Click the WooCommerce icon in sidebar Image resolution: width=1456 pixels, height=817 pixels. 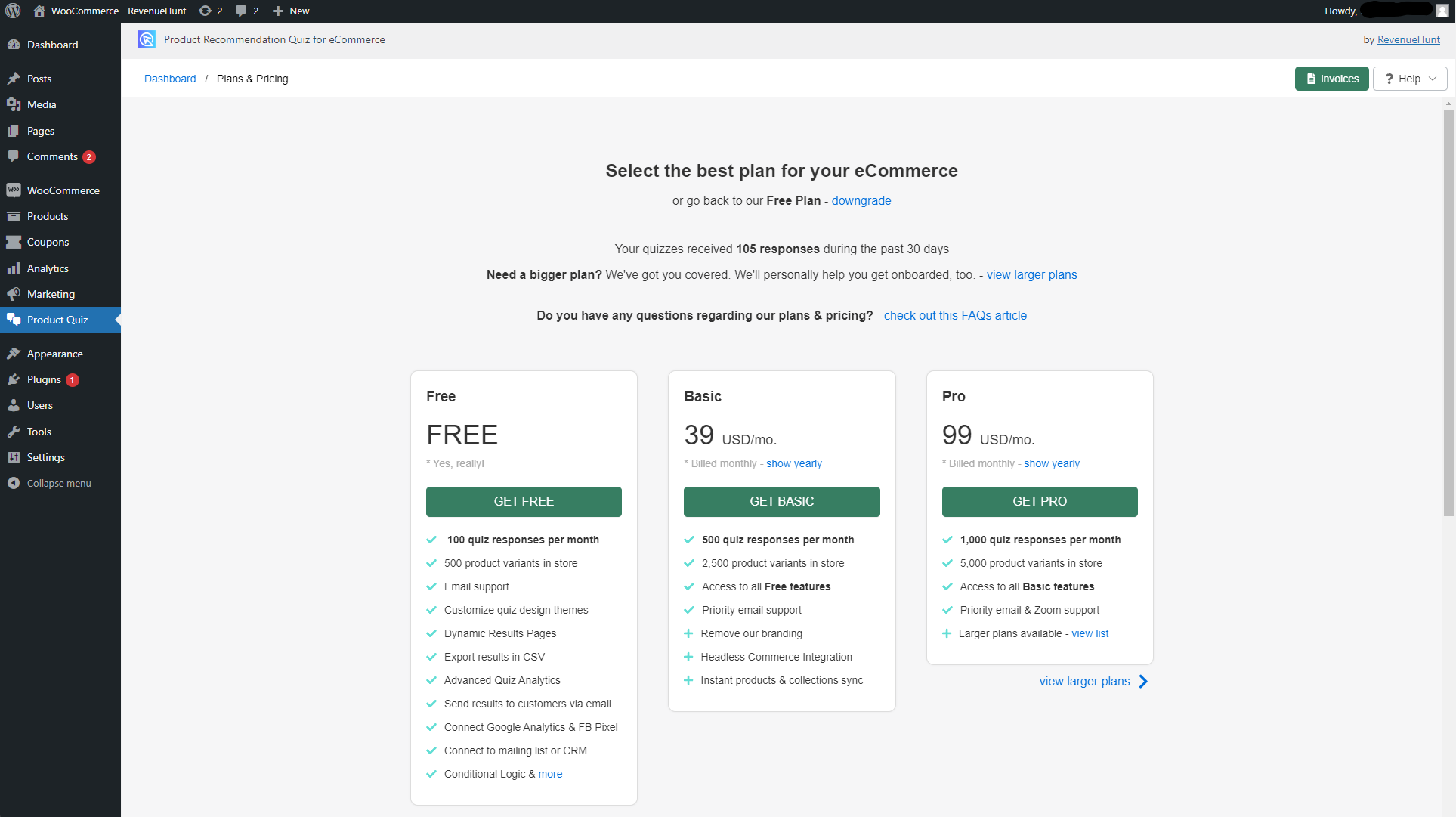[x=14, y=190]
